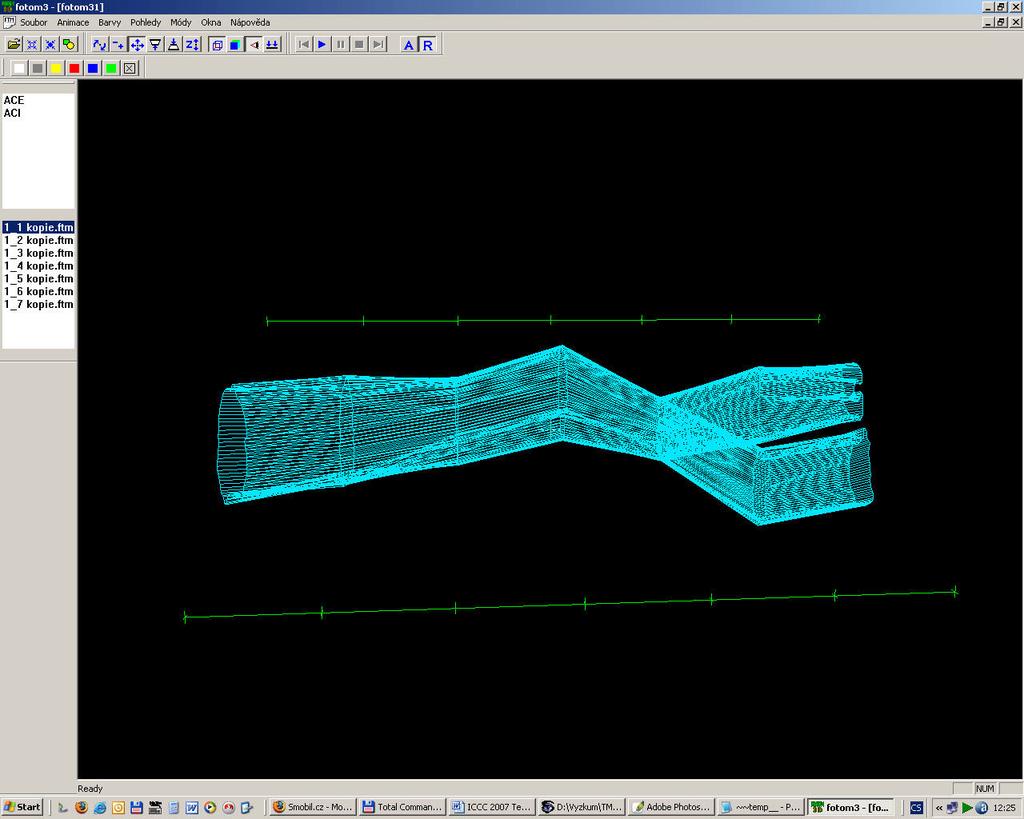Open a file with the folder icon
The height and width of the screenshot is (819, 1024).
(x=14, y=44)
